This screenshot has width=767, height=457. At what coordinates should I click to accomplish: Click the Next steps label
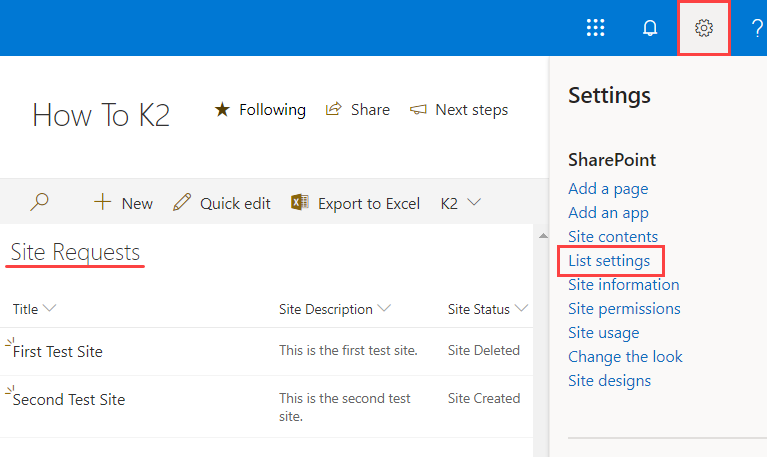472,110
